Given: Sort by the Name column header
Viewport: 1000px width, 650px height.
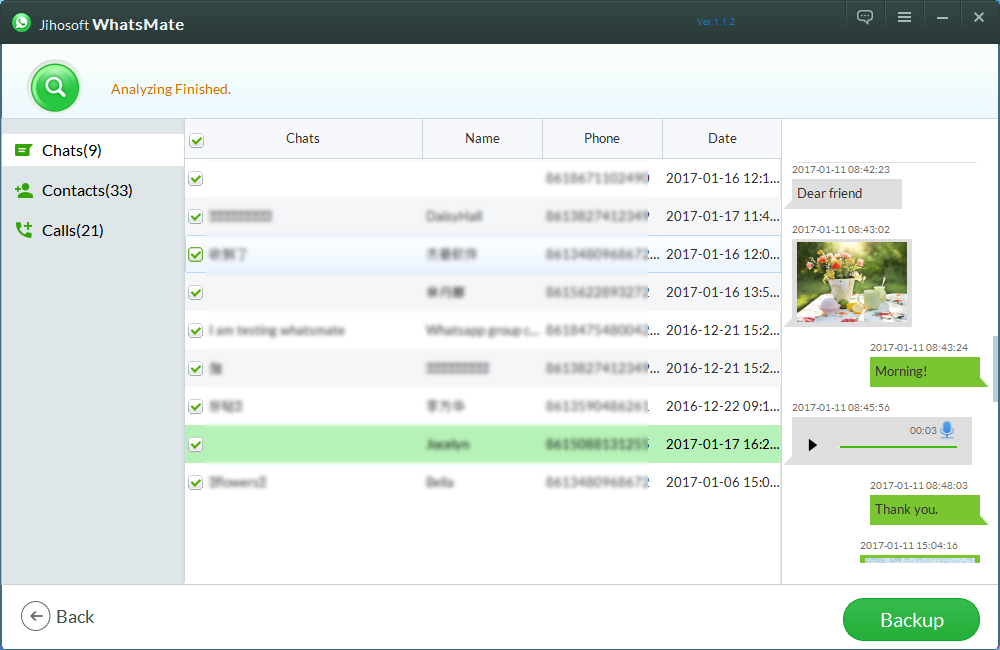Looking at the screenshot, I should tap(482, 138).
